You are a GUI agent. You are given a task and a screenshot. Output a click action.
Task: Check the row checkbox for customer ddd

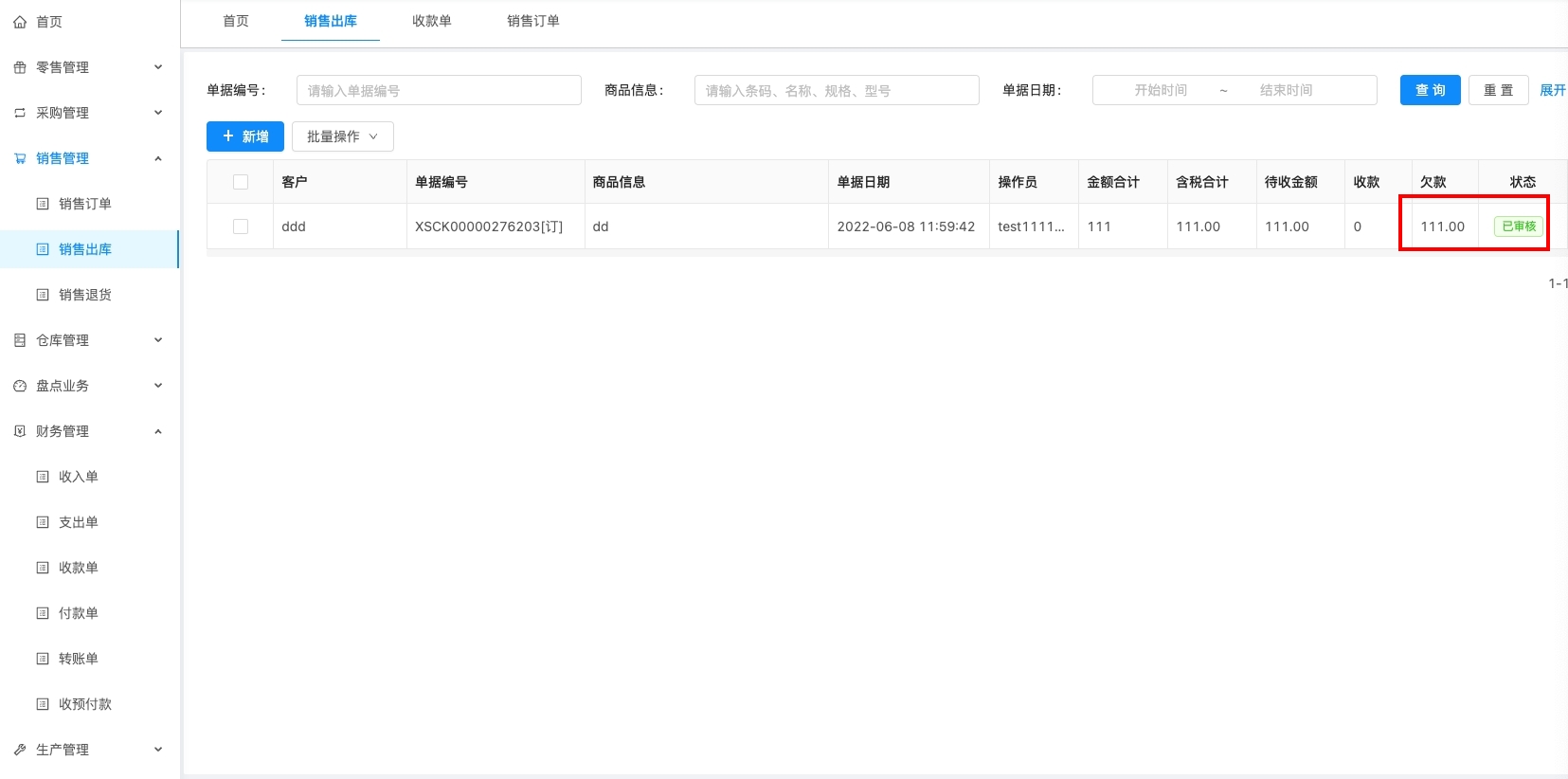pos(241,226)
